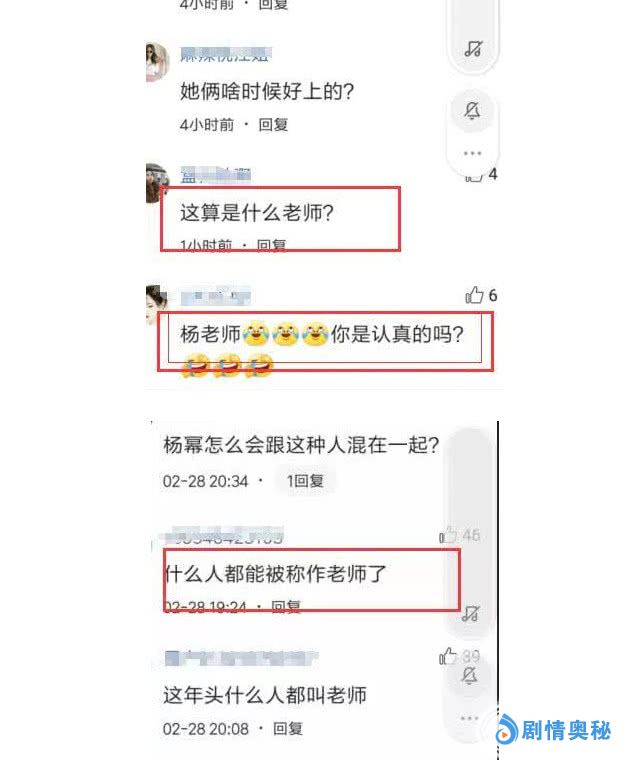Open the avatar beside 这算是什么老师 comment
The height and width of the screenshot is (760, 639).
click(157, 183)
